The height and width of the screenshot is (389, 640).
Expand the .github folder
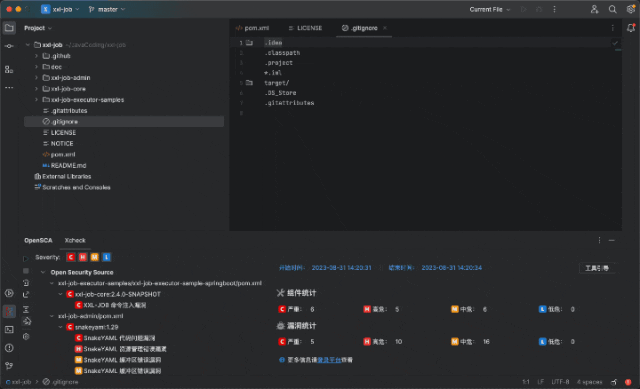(36, 56)
